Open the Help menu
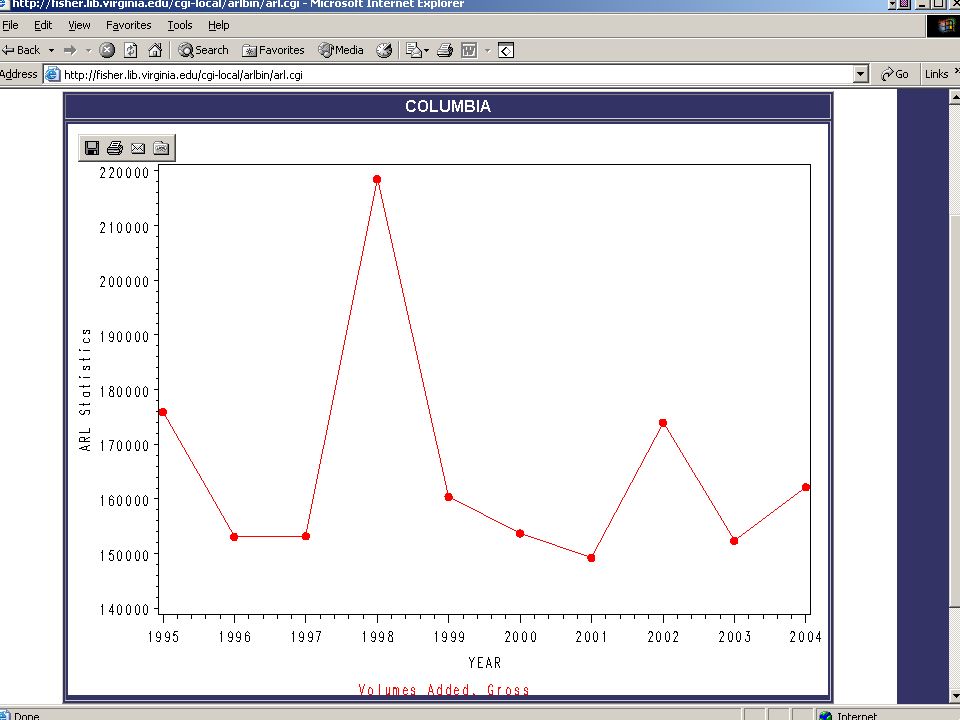 point(219,25)
